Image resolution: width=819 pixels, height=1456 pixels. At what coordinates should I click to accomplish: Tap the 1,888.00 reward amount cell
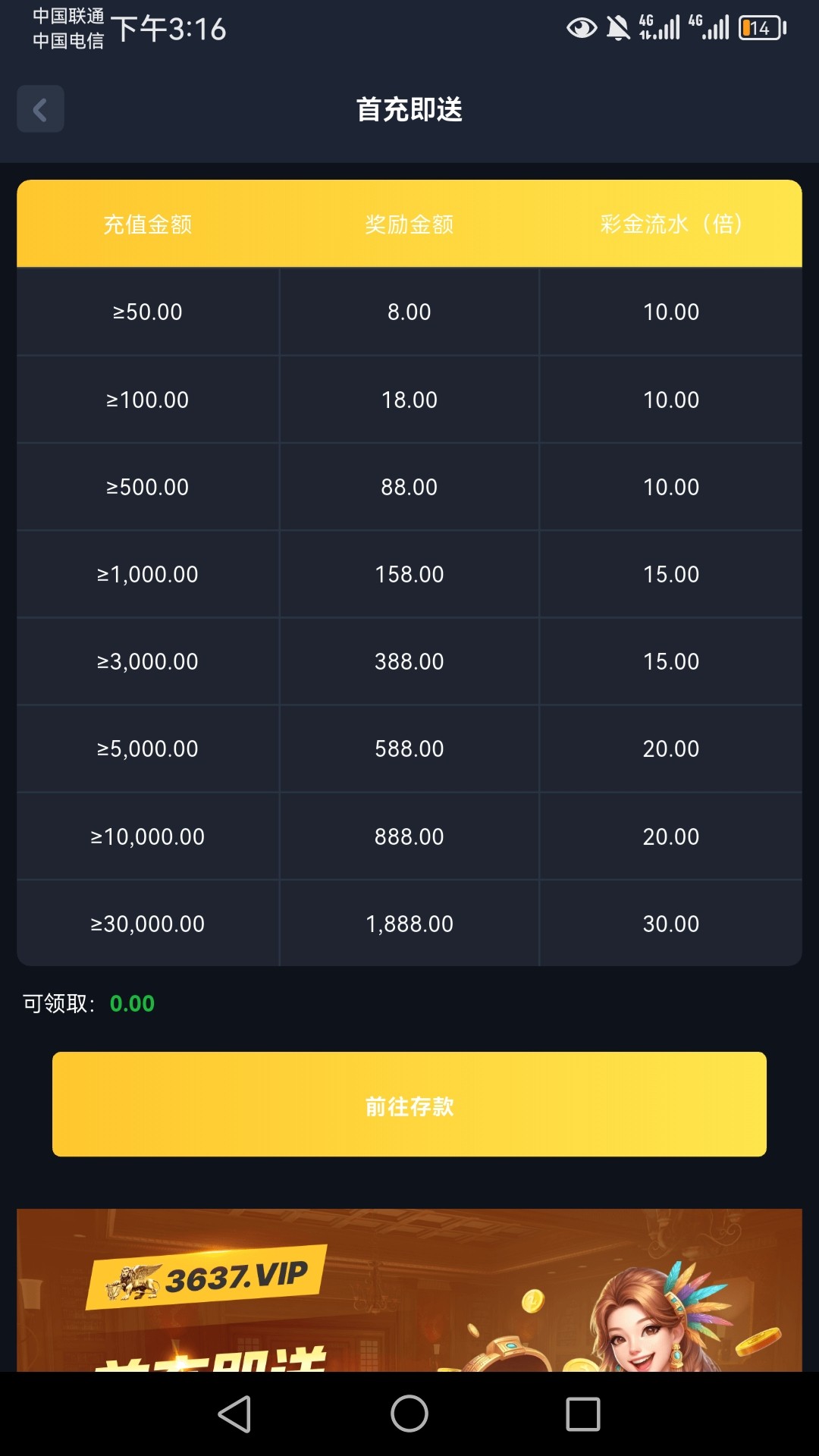coord(409,924)
